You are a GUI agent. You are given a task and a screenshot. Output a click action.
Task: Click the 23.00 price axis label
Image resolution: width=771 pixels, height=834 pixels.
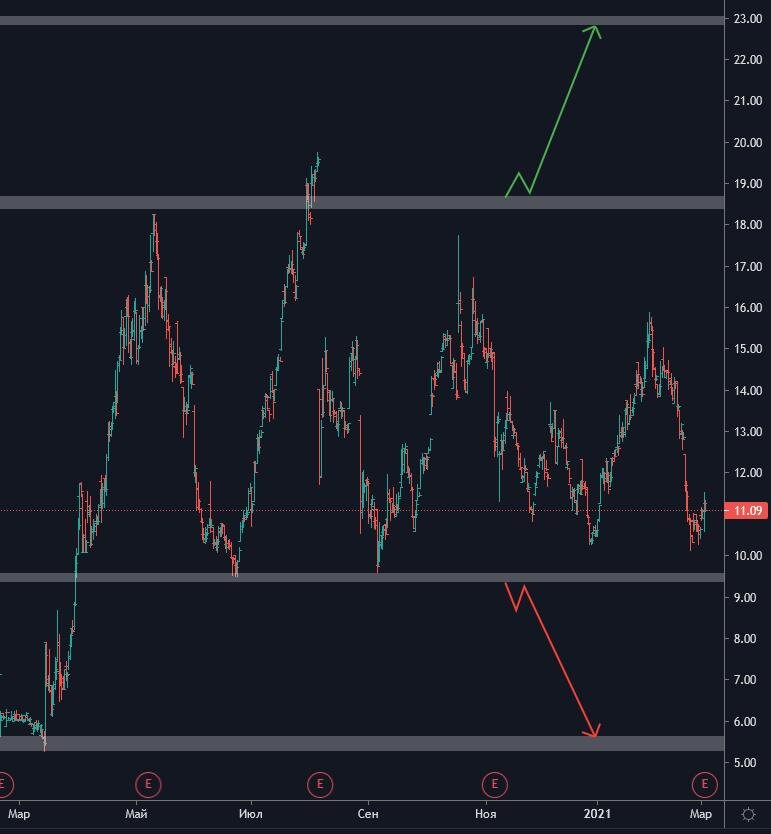click(748, 19)
